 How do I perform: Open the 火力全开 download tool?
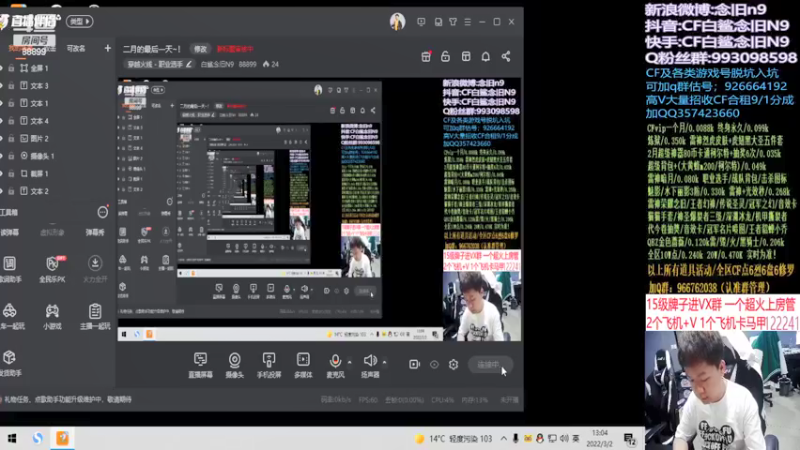click(x=95, y=269)
